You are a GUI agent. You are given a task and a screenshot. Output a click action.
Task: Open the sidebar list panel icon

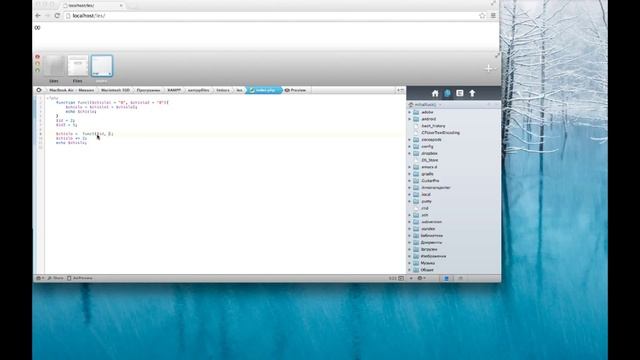460,93
